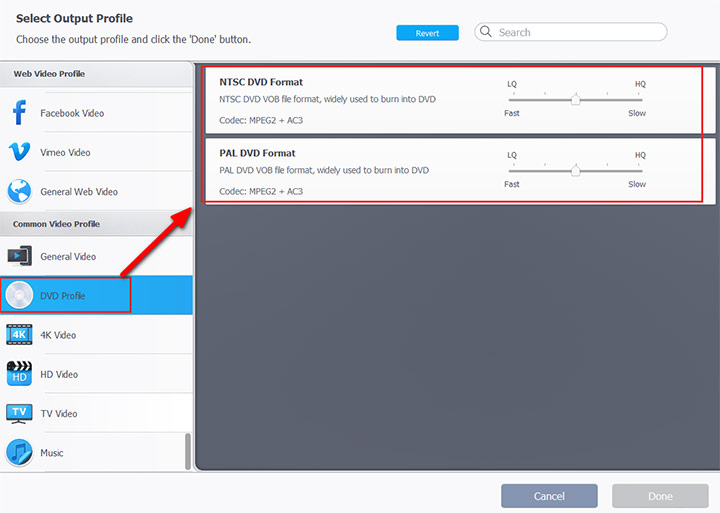Click the search magnifier icon

pos(486,32)
